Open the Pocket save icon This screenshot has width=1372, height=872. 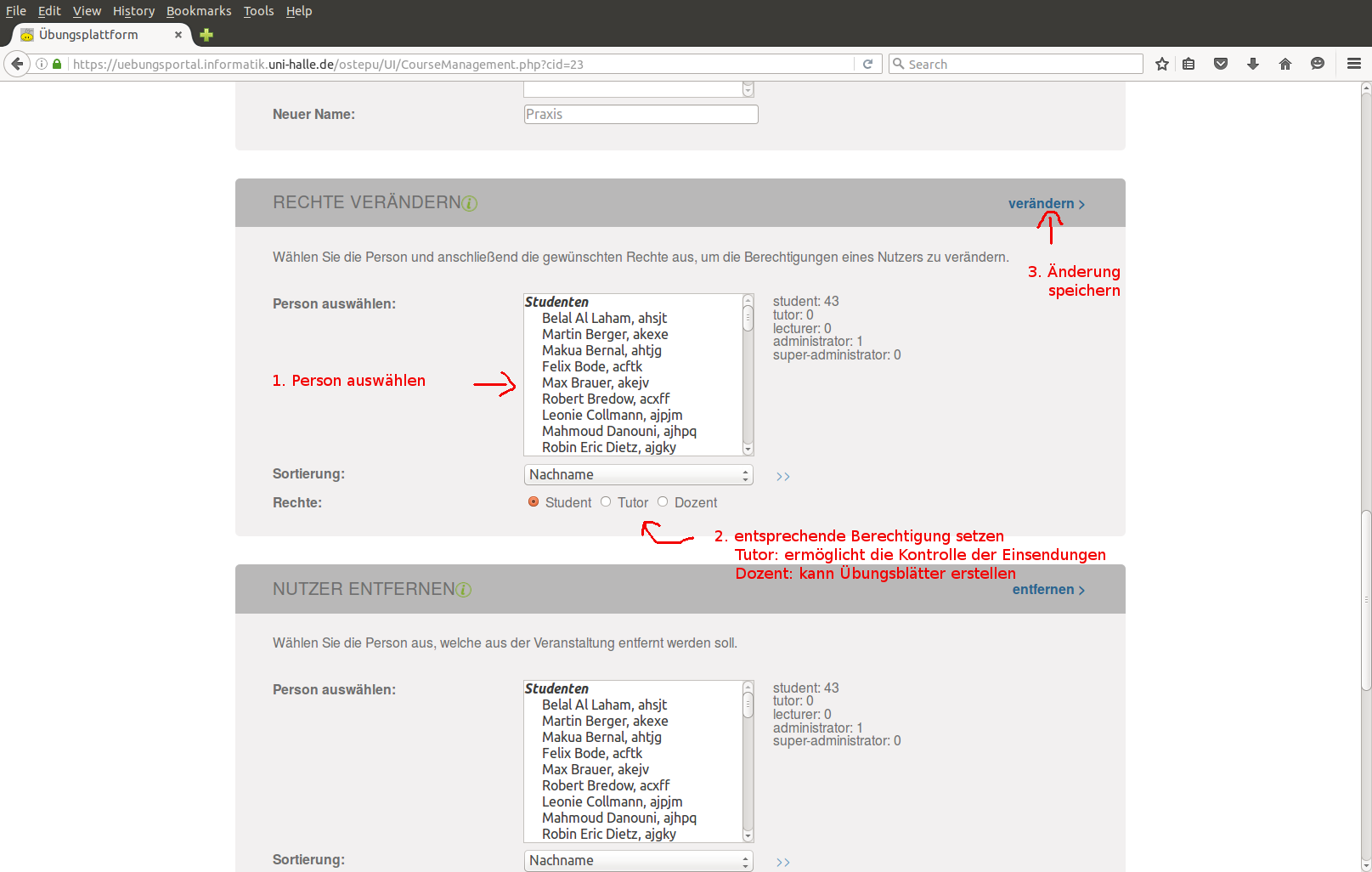pos(1221,64)
